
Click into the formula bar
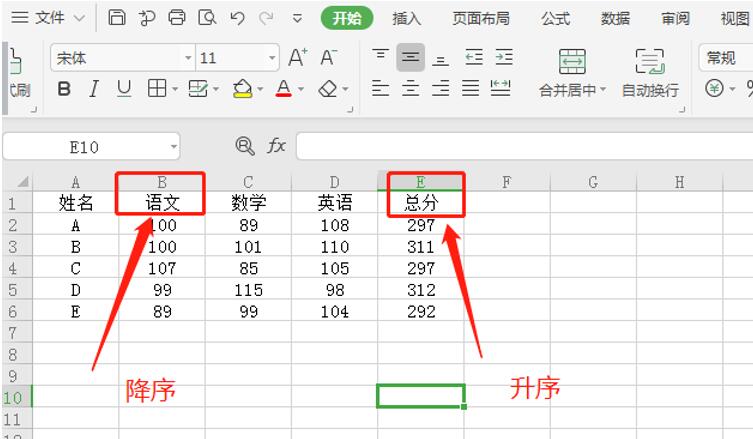[524, 146]
